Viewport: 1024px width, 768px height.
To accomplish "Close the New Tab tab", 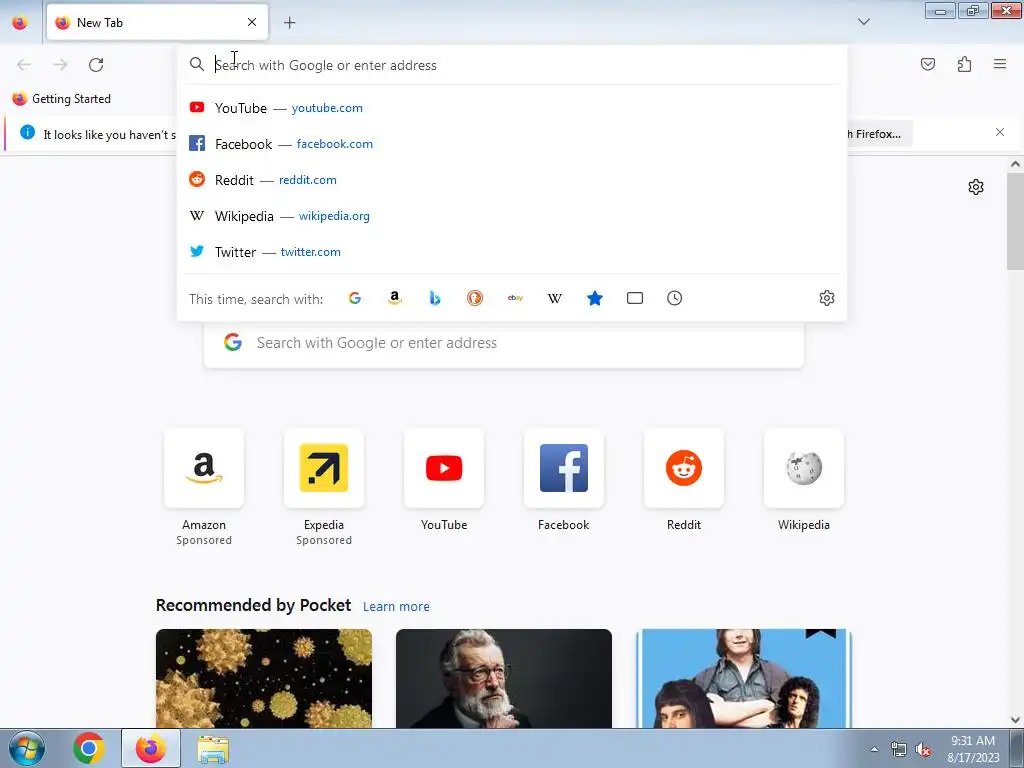I will (252, 22).
